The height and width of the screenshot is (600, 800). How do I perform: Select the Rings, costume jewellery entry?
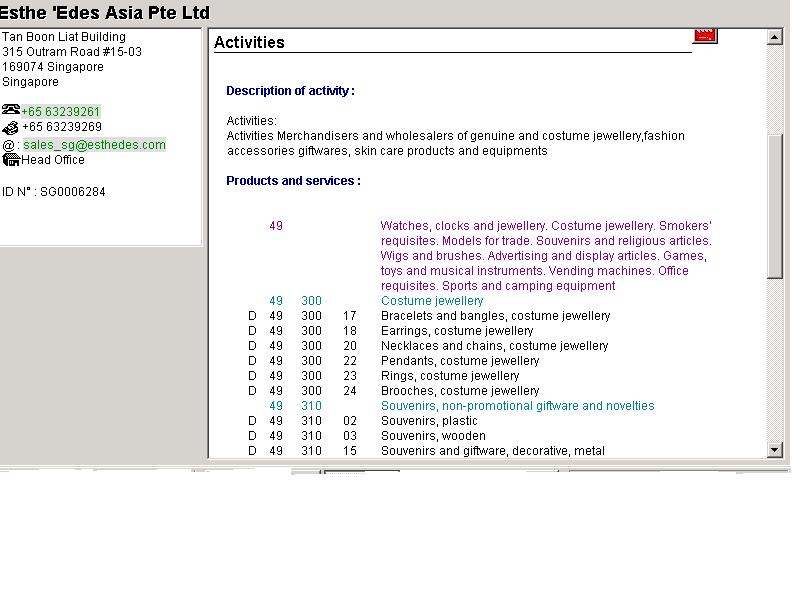click(x=450, y=376)
